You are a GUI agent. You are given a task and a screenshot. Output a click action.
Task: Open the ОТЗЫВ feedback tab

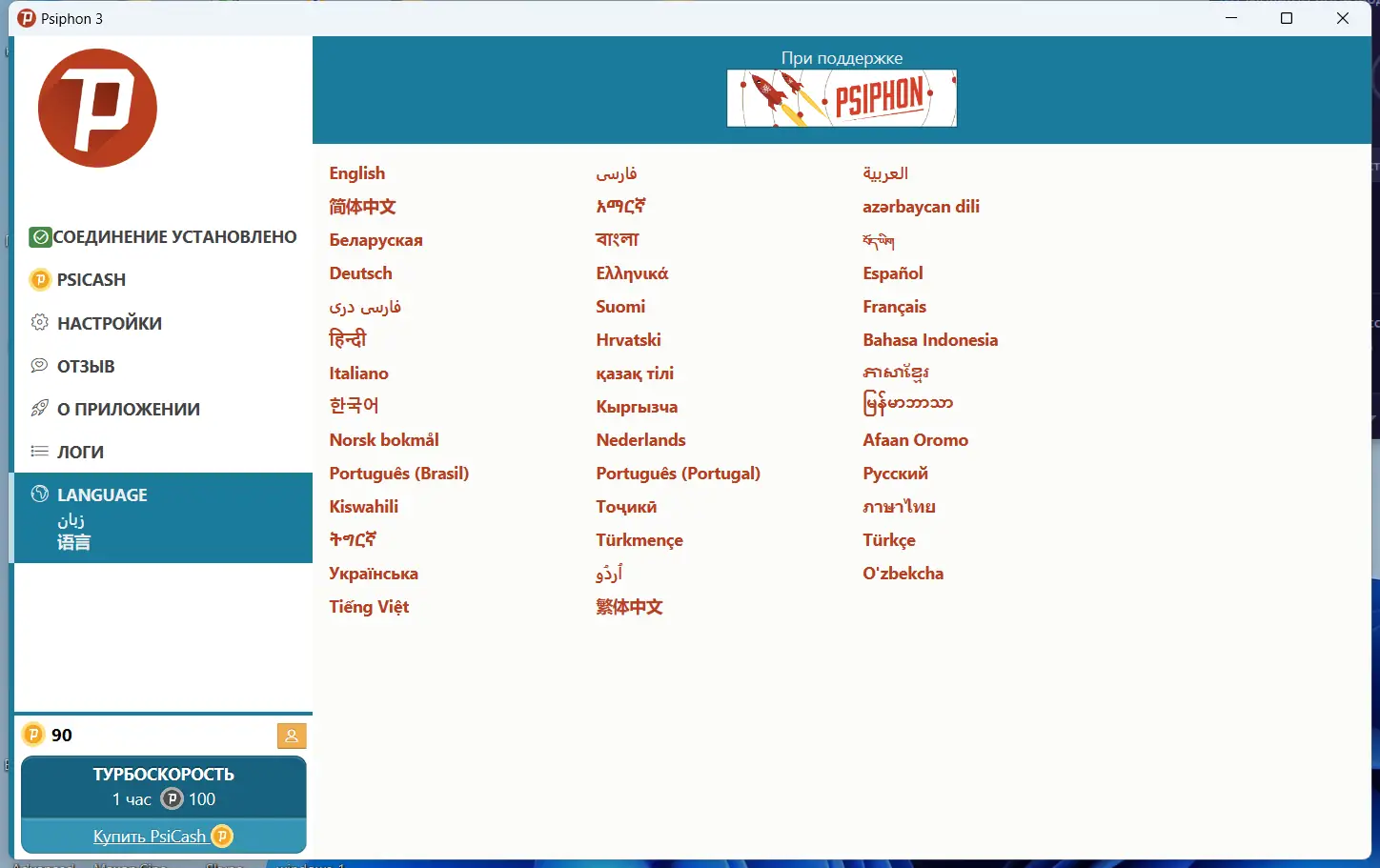(163, 366)
